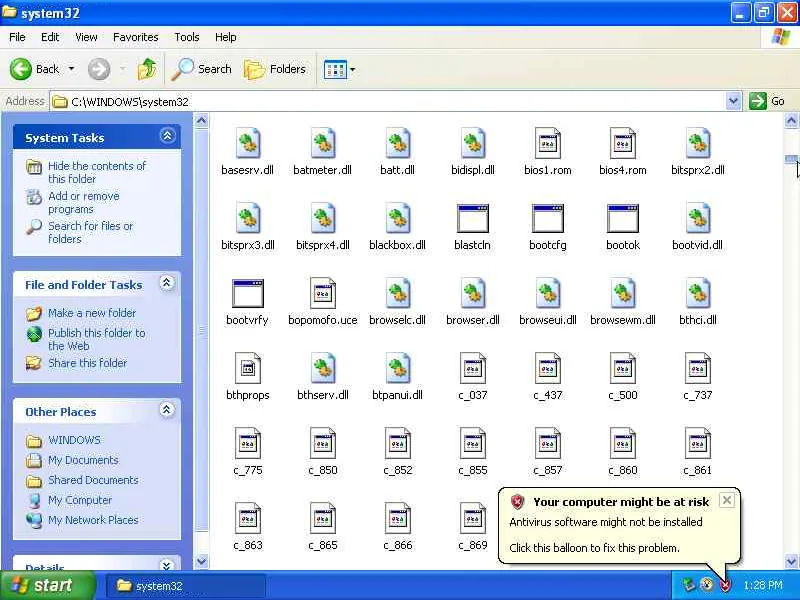Click Hide the contents of this folder

click(x=96, y=172)
